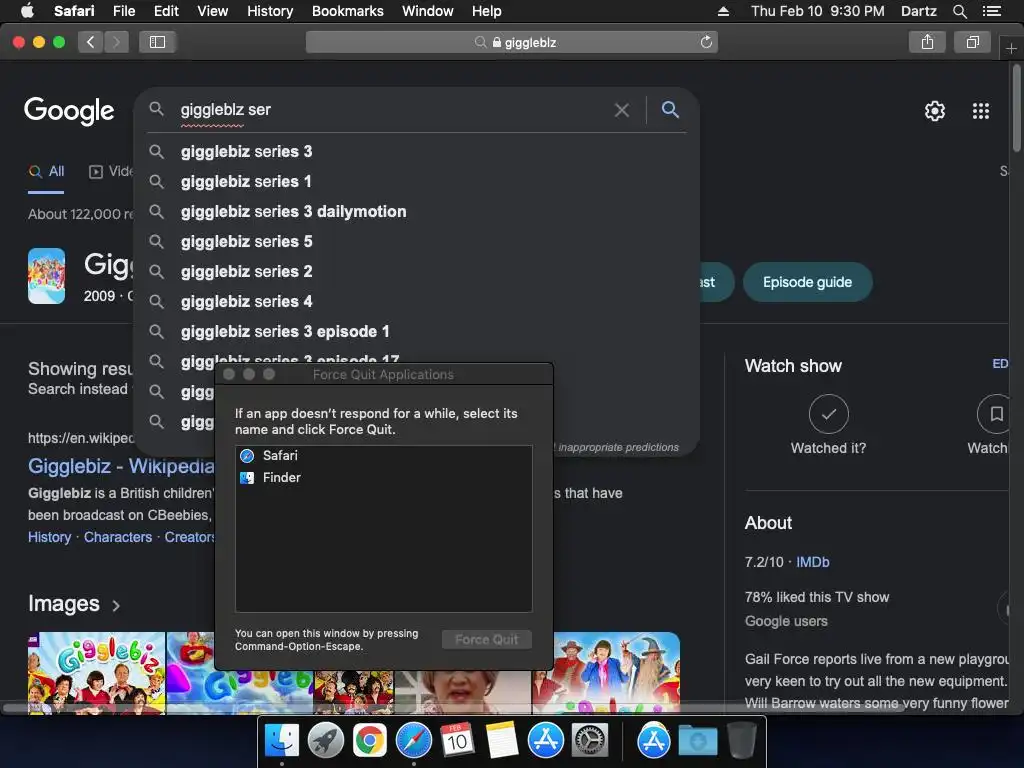Viewport: 1024px width, 768px height.
Task: Open Notes app in the Dock
Action: (x=501, y=741)
